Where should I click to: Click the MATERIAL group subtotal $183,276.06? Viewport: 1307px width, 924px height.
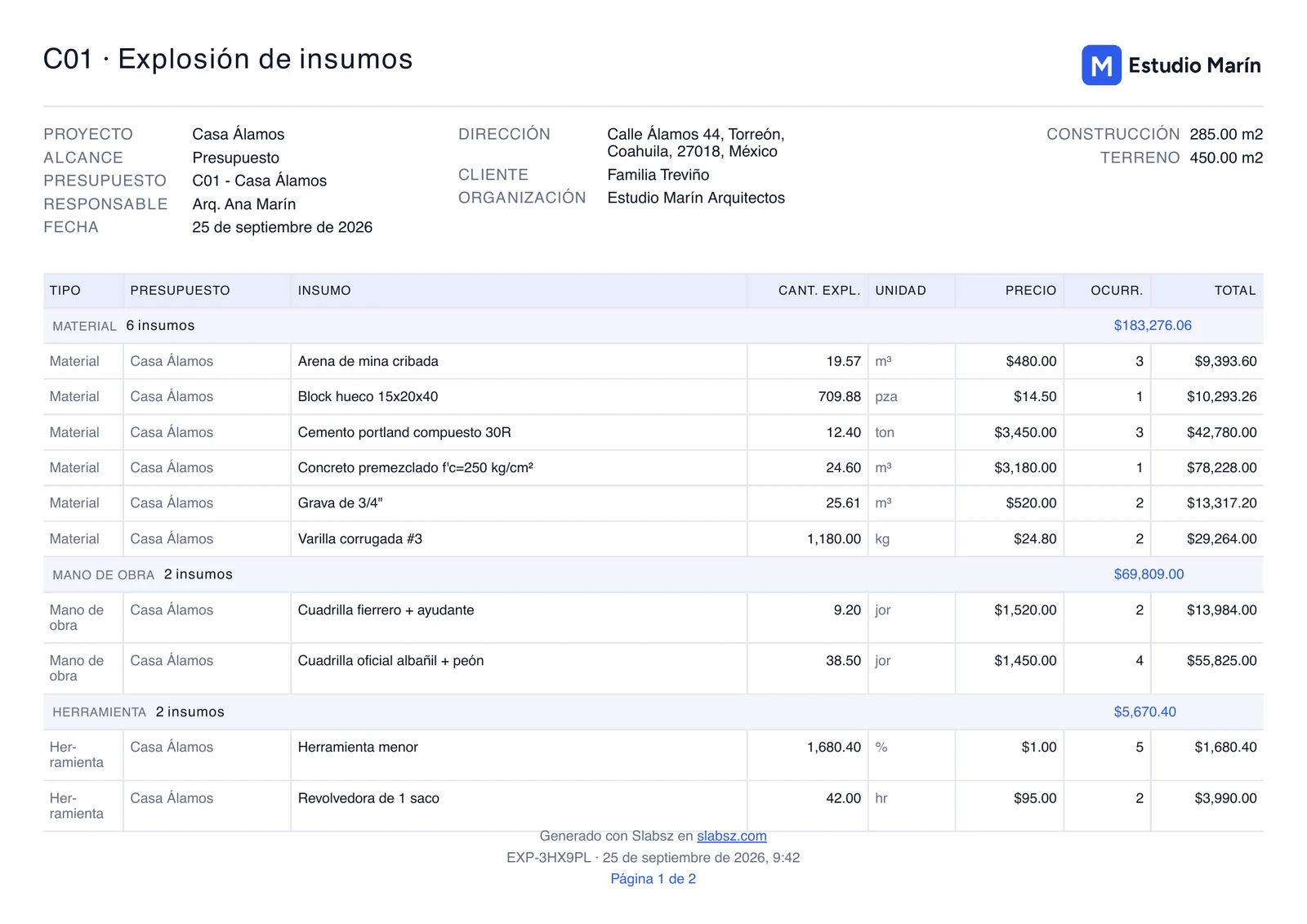(x=1153, y=325)
